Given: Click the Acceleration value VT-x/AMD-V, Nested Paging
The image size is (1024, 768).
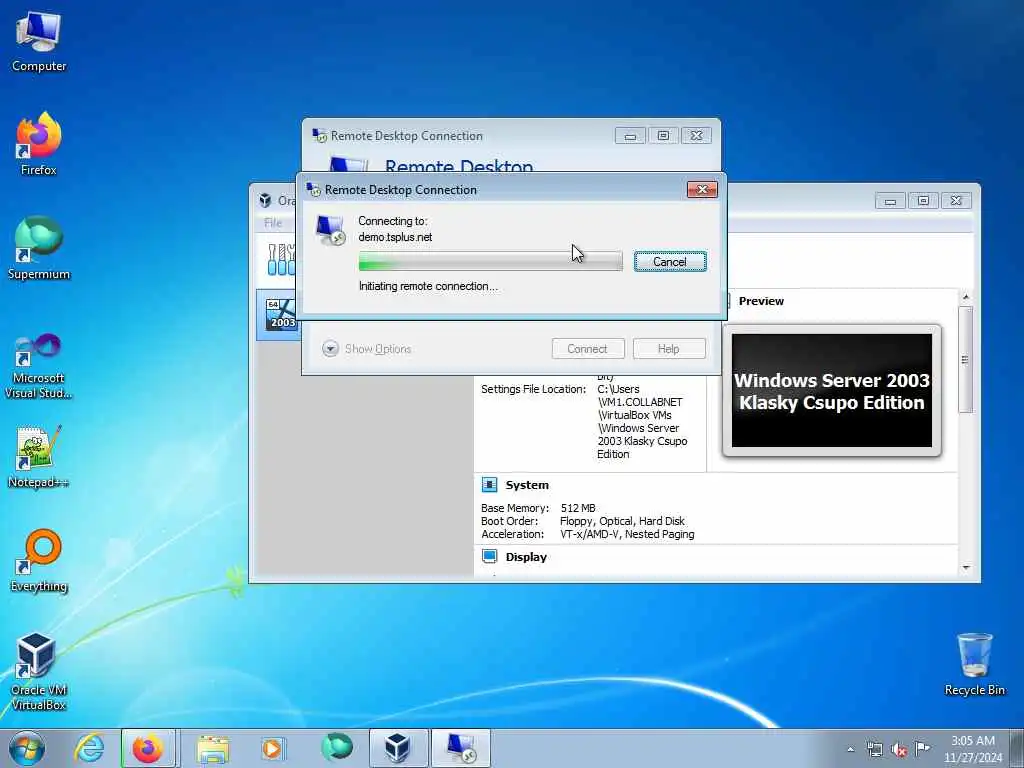Looking at the screenshot, I should click(x=627, y=534).
